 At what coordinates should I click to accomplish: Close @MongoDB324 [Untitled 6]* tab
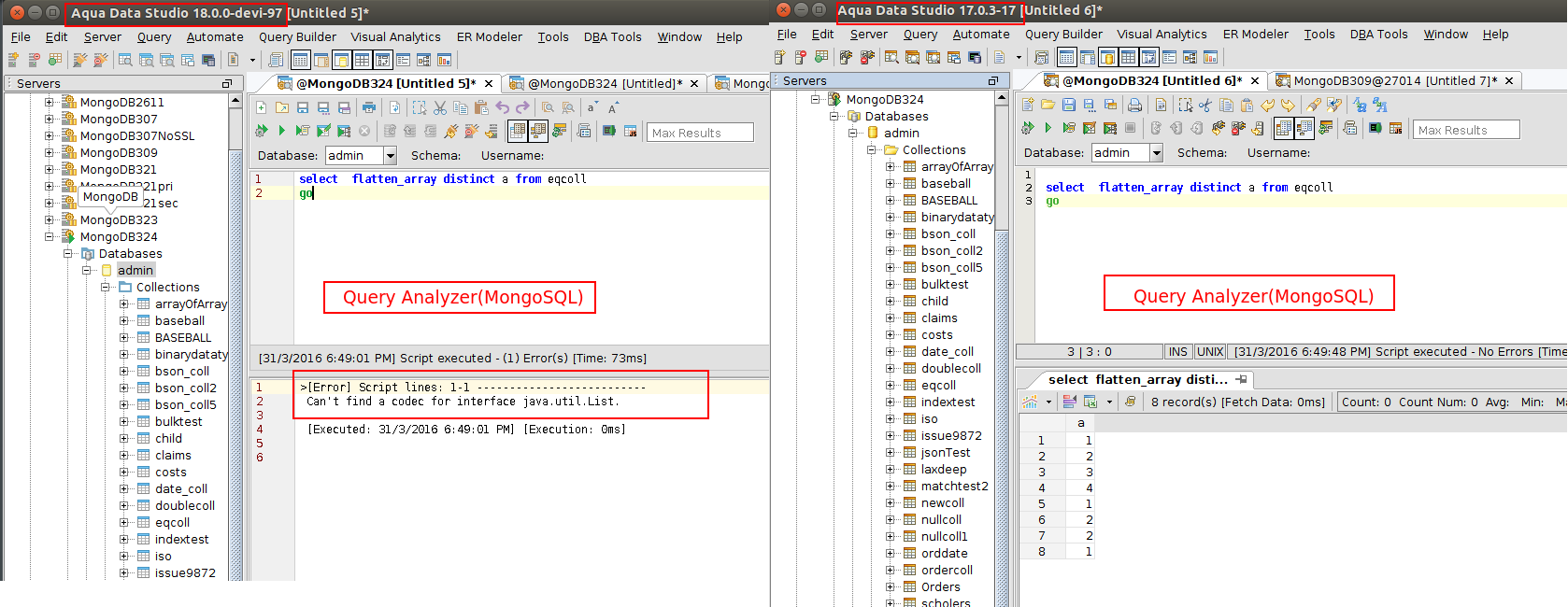[x=1255, y=81]
